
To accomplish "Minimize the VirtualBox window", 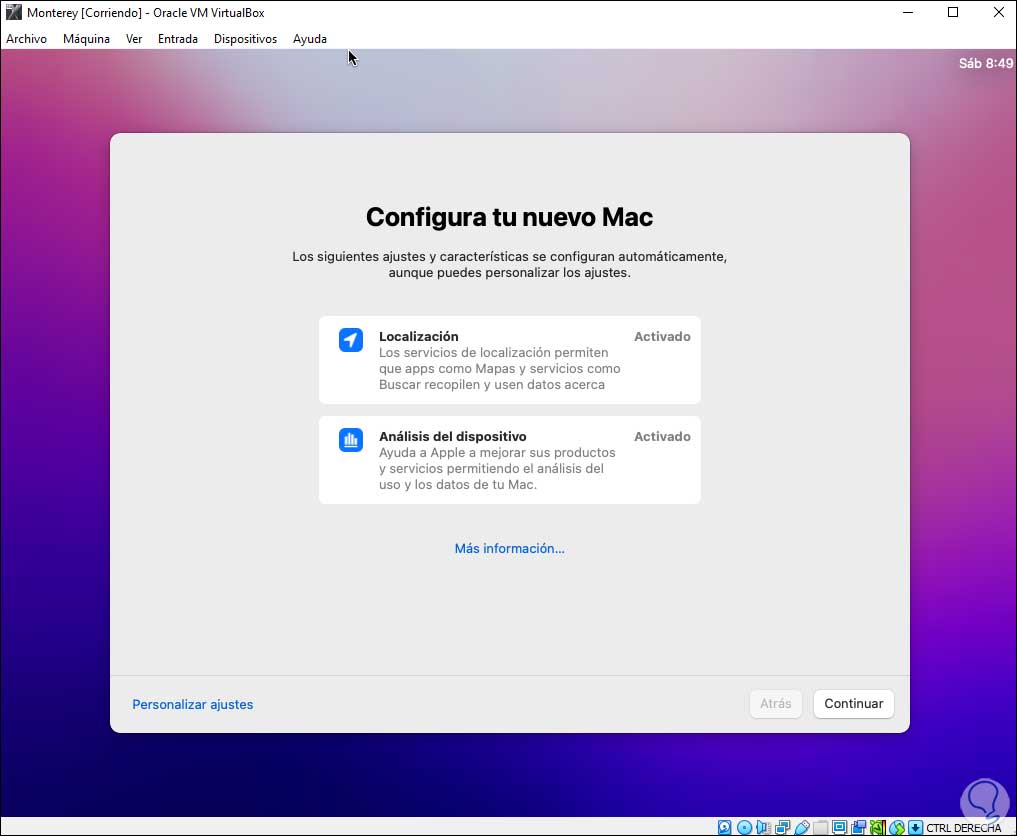I will pyautogui.click(x=908, y=12).
